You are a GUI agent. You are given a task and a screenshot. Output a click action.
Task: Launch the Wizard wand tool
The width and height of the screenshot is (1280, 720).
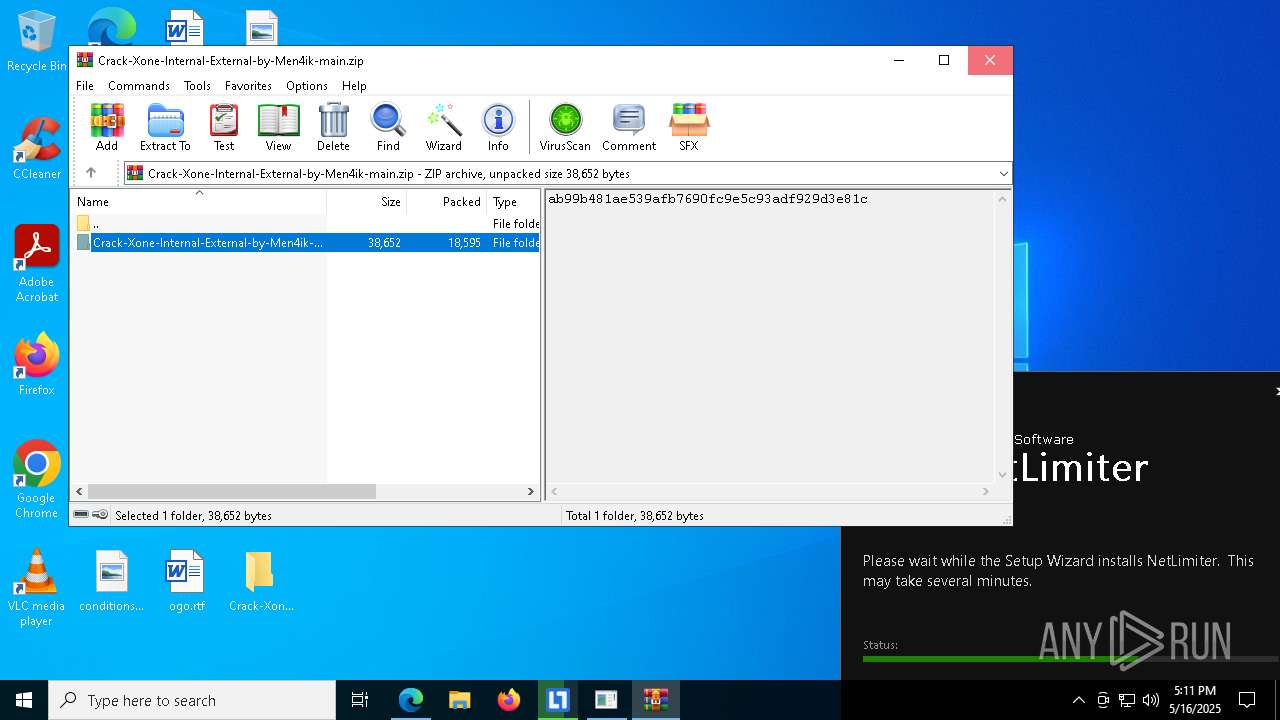click(443, 127)
